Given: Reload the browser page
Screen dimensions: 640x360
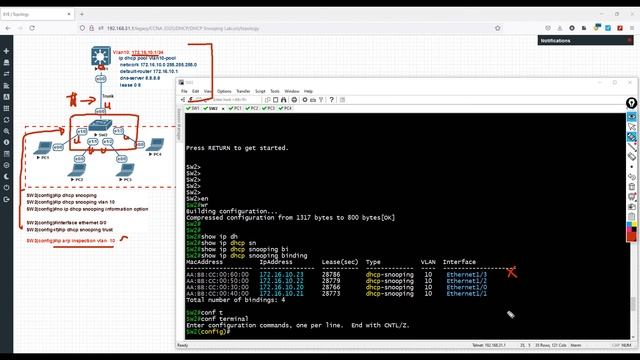Looking at the screenshot, I should [32, 28].
